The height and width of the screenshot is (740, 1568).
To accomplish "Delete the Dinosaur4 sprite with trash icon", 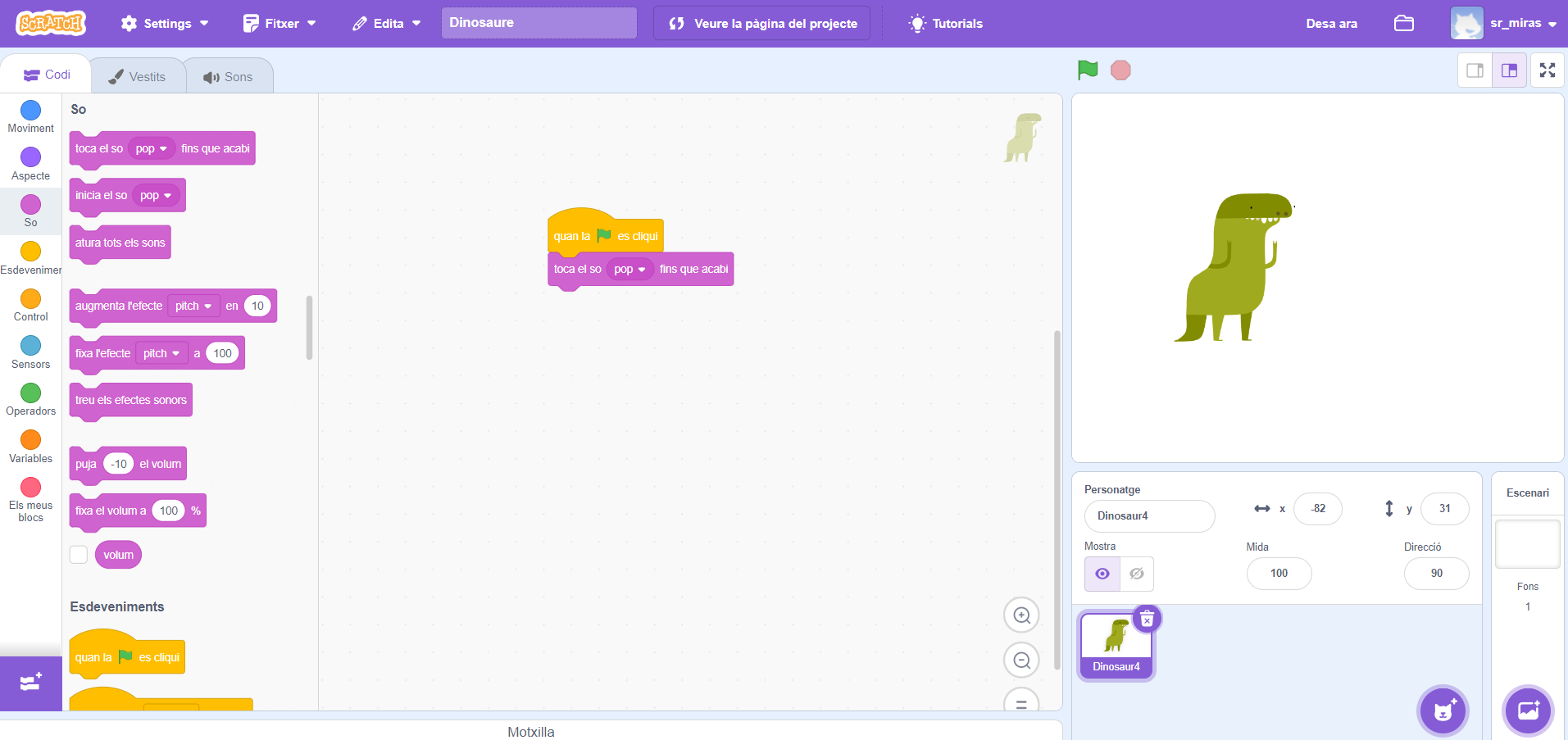I will click(x=1147, y=619).
